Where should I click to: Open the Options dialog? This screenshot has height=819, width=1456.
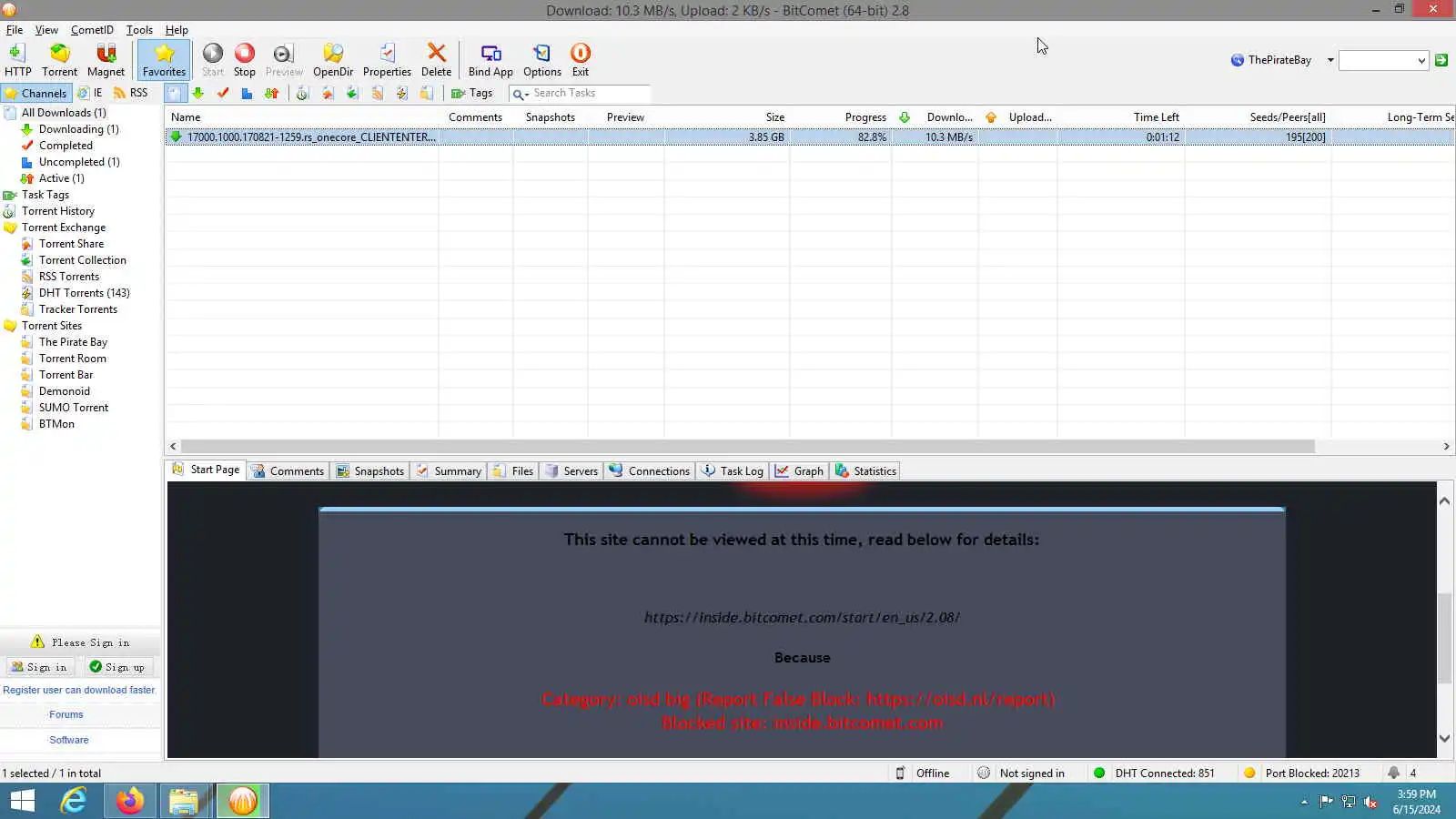pyautogui.click(x=542, y=60)
